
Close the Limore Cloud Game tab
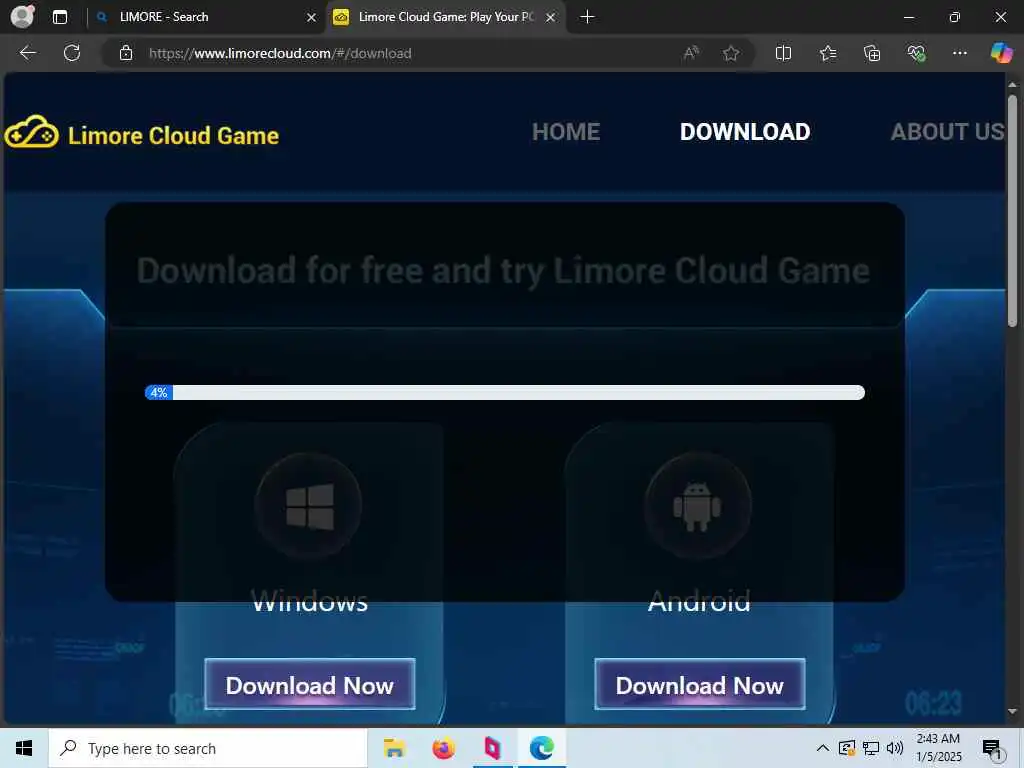(551, 18)
